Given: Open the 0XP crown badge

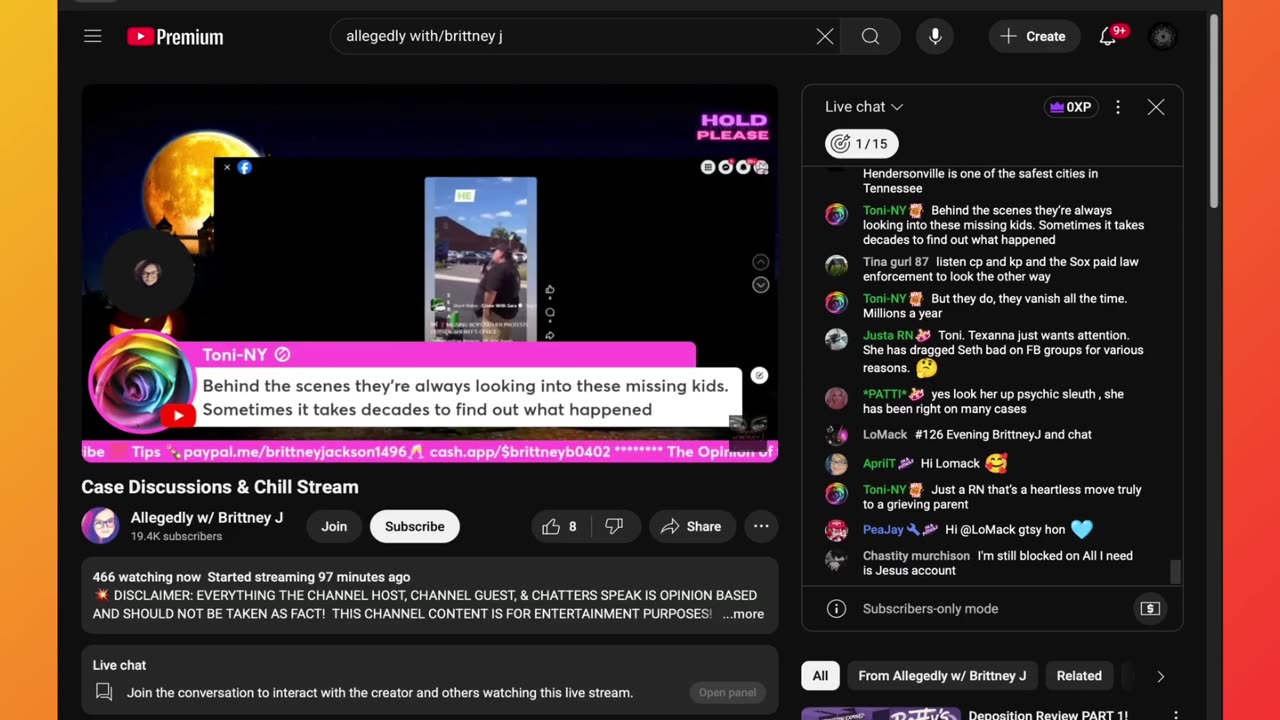Looking at the screenshot, I should pyautogui.click(x=1069, y=107).
